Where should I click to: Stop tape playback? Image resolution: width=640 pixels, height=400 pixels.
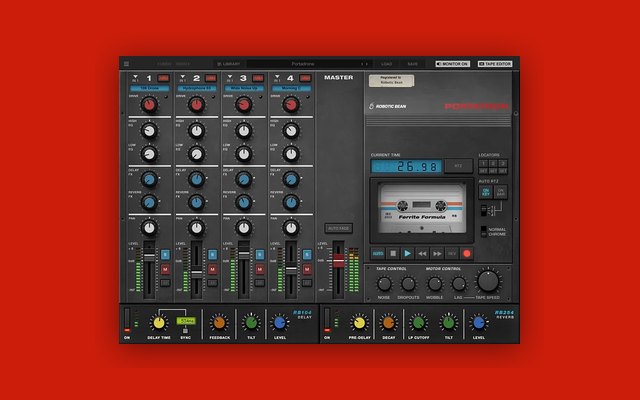pos(393,253)
